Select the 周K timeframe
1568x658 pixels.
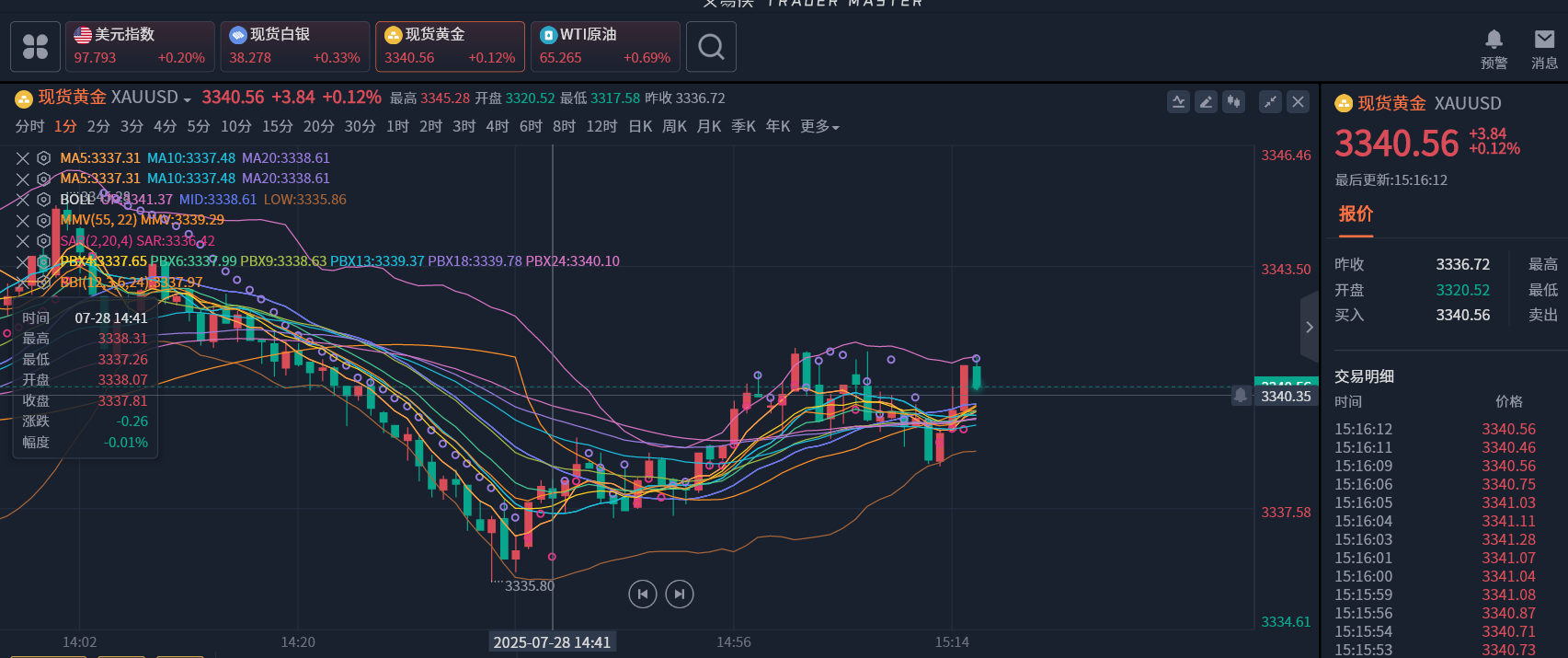(x=675, y=126)
